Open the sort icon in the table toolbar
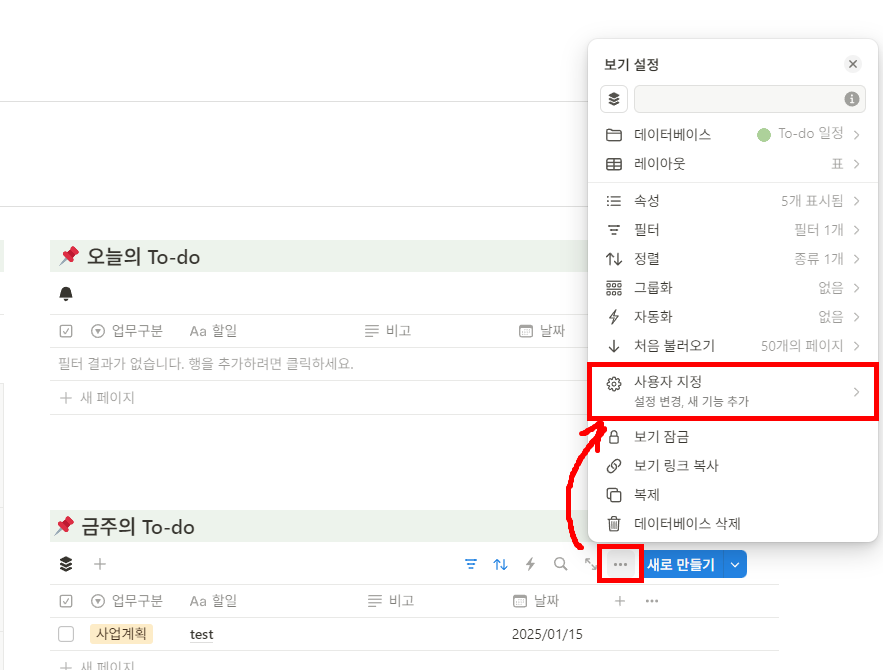The image size is (883, 670). (500, 564)
